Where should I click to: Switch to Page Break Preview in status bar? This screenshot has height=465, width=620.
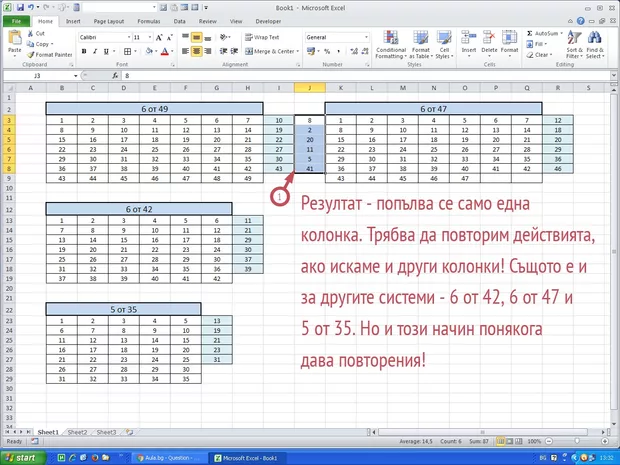519,441
